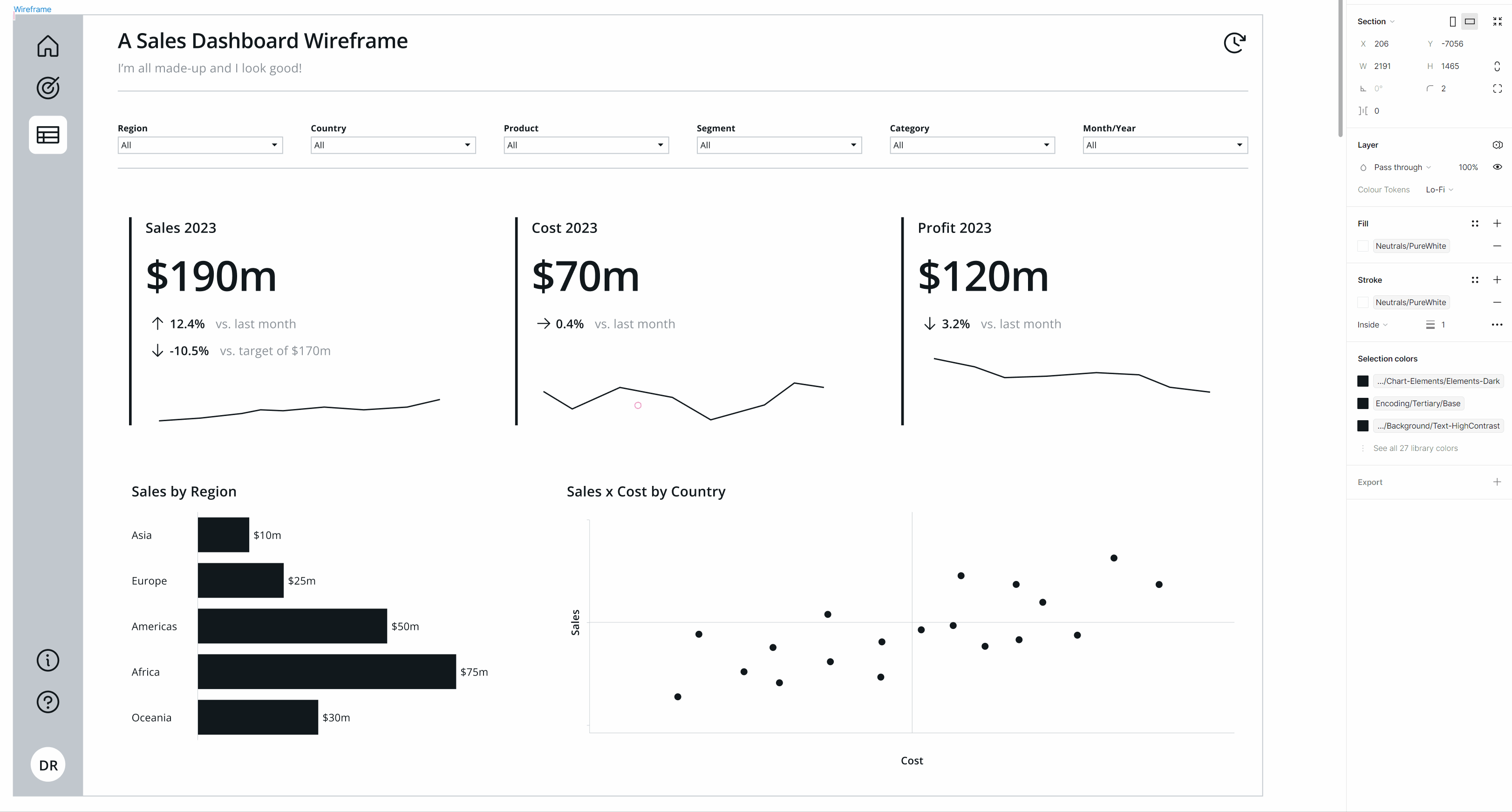Add an export setting with plus
1512x812 pixels.
point(1497,482)
